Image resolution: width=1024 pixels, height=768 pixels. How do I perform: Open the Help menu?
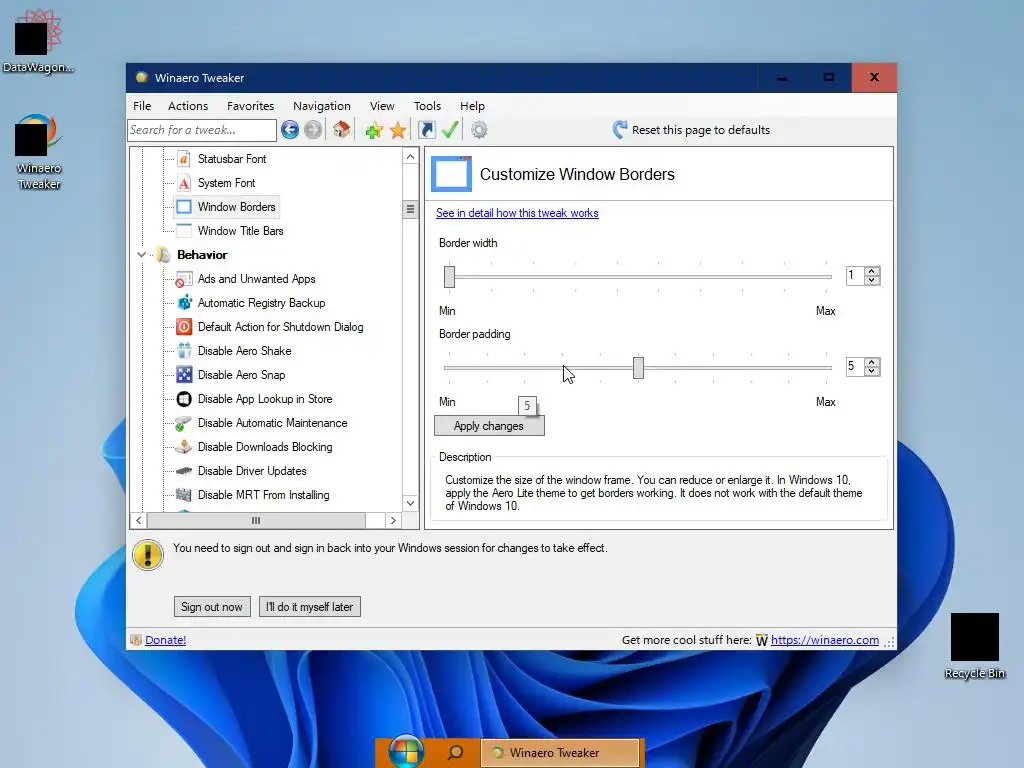tap(472, 106)
